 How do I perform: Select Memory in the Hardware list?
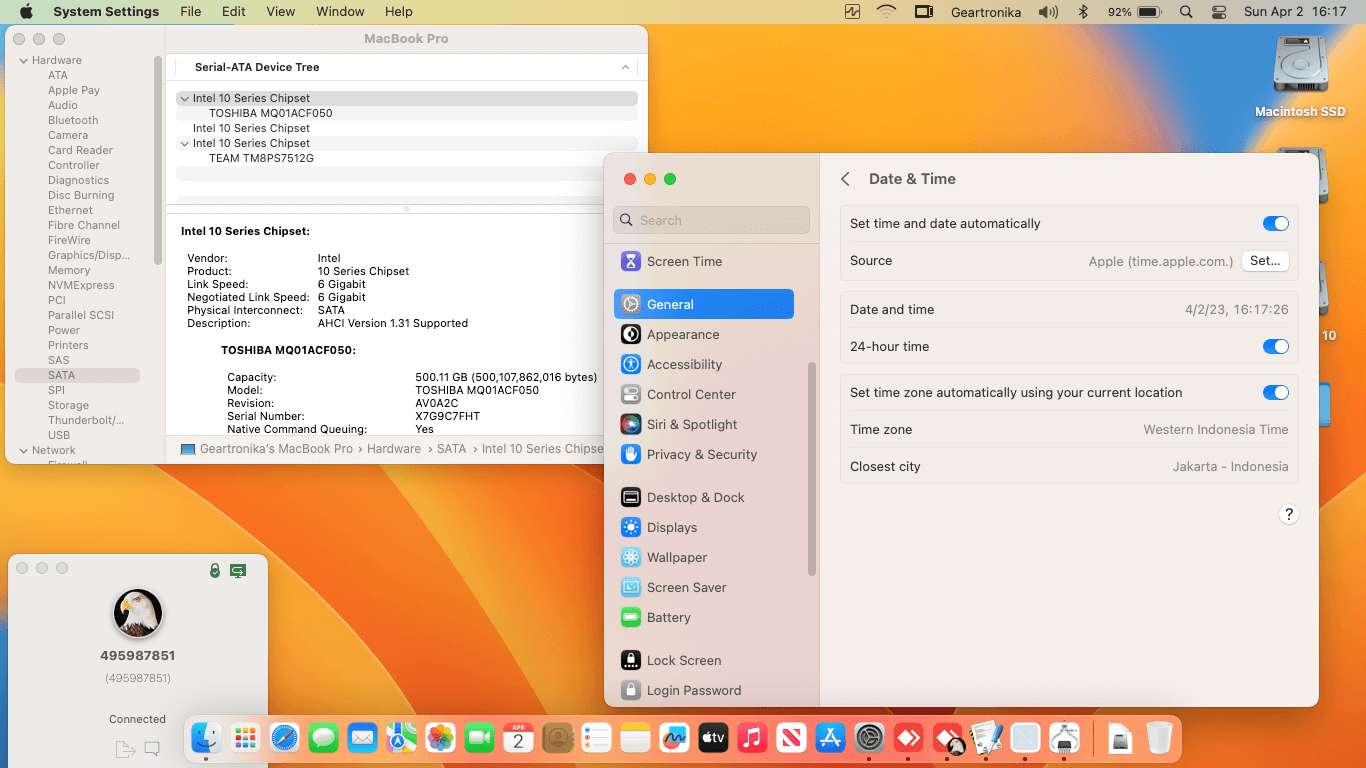(x=69, y=271)
